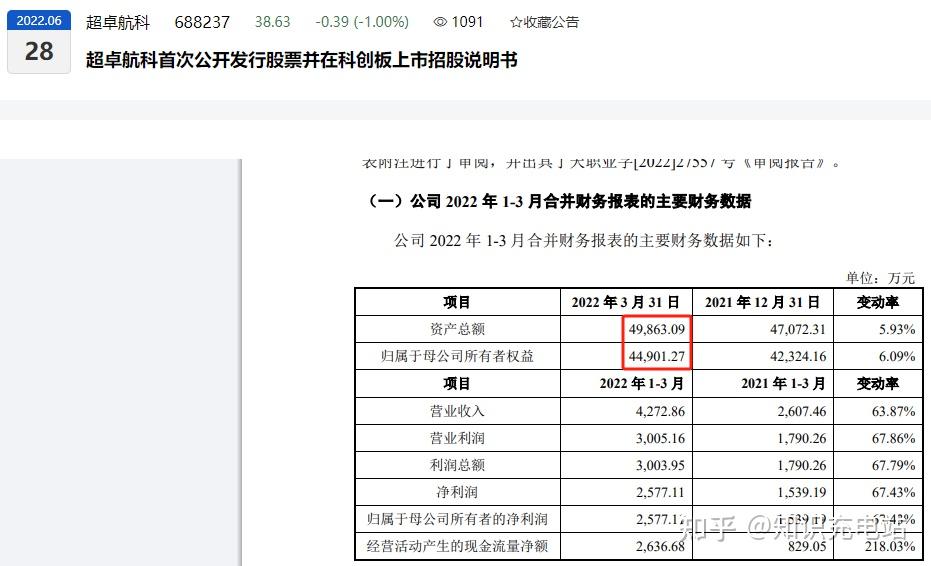Click the change rate 67.86%

point(894,438)
